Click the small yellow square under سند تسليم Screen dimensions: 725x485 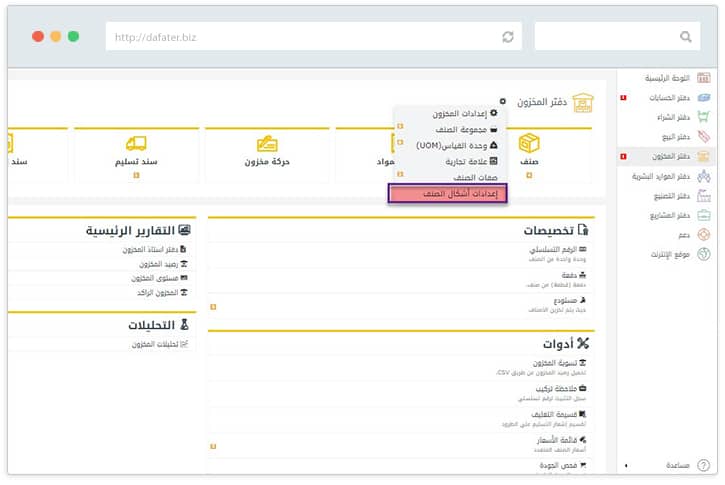click(136, 175)
